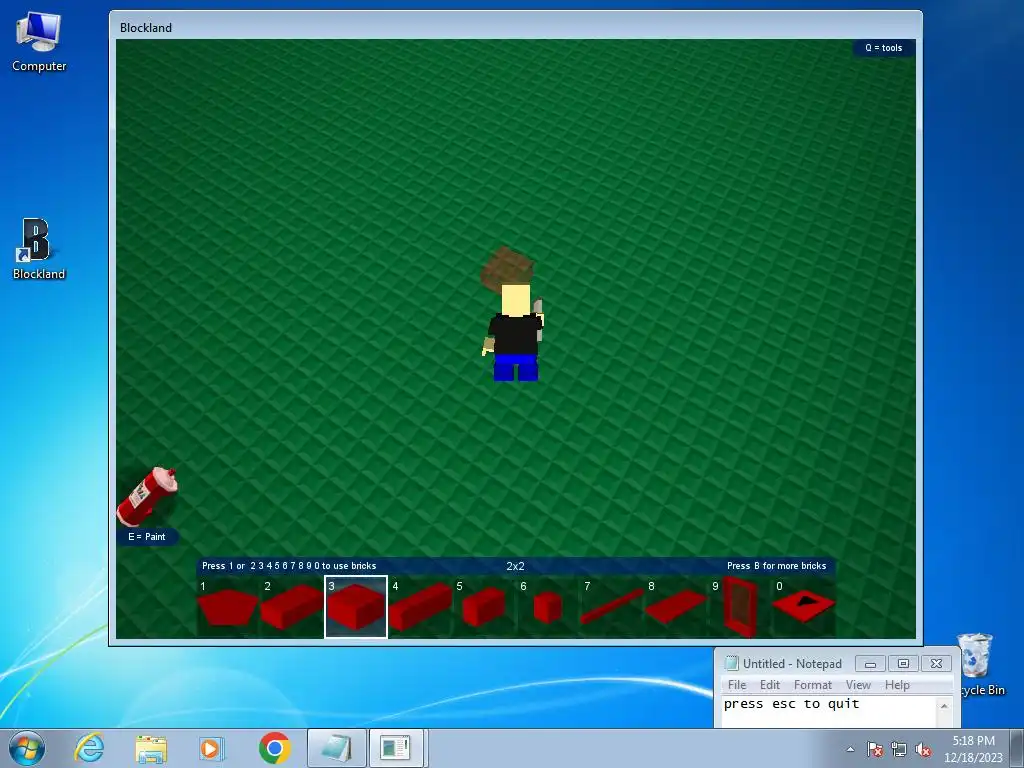Click Notepad scrollbar up arrow
This screenshot has width=1024, height=768.
click(x=944, y=705)
